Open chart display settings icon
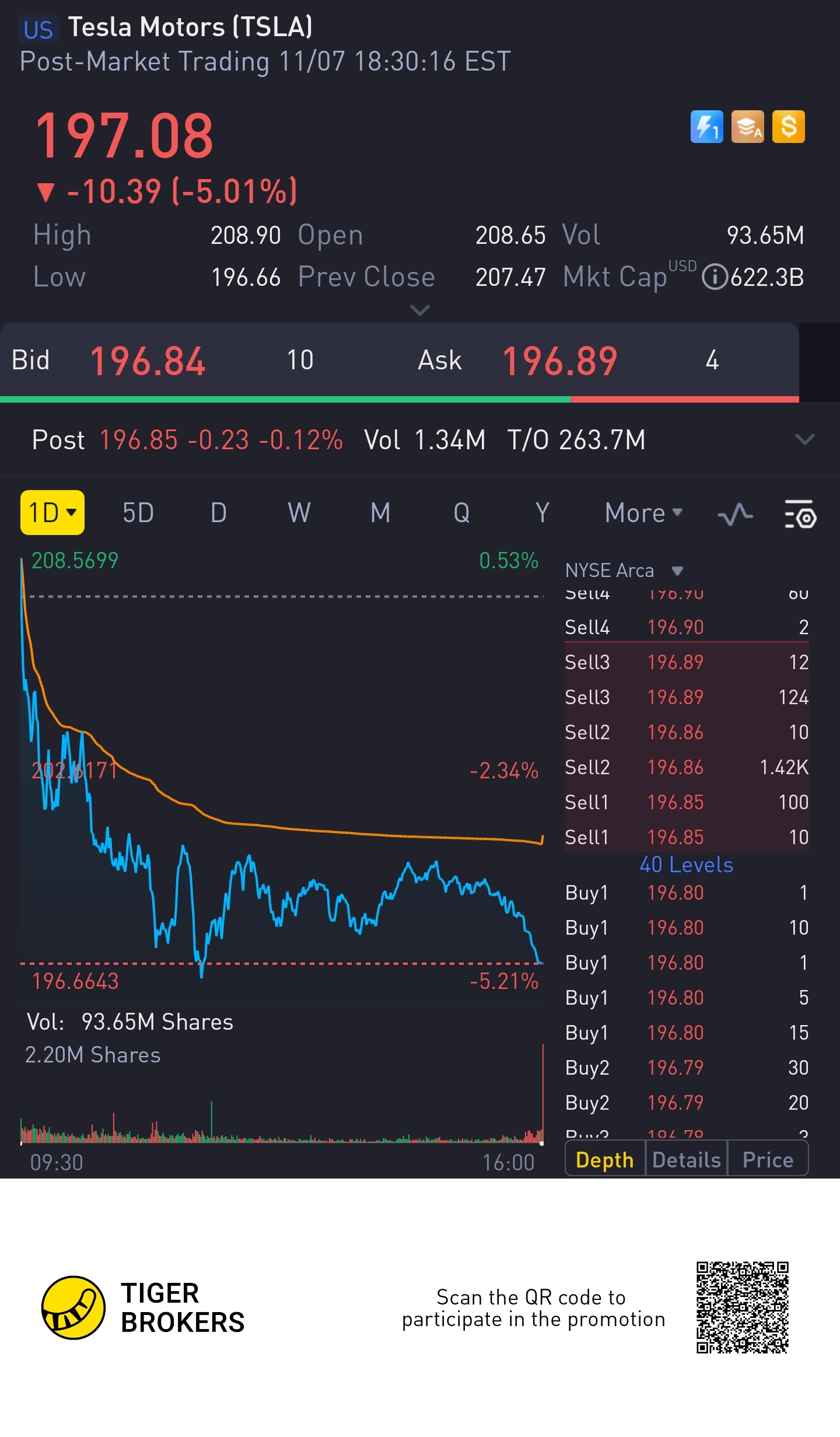 tap(800, 514)
